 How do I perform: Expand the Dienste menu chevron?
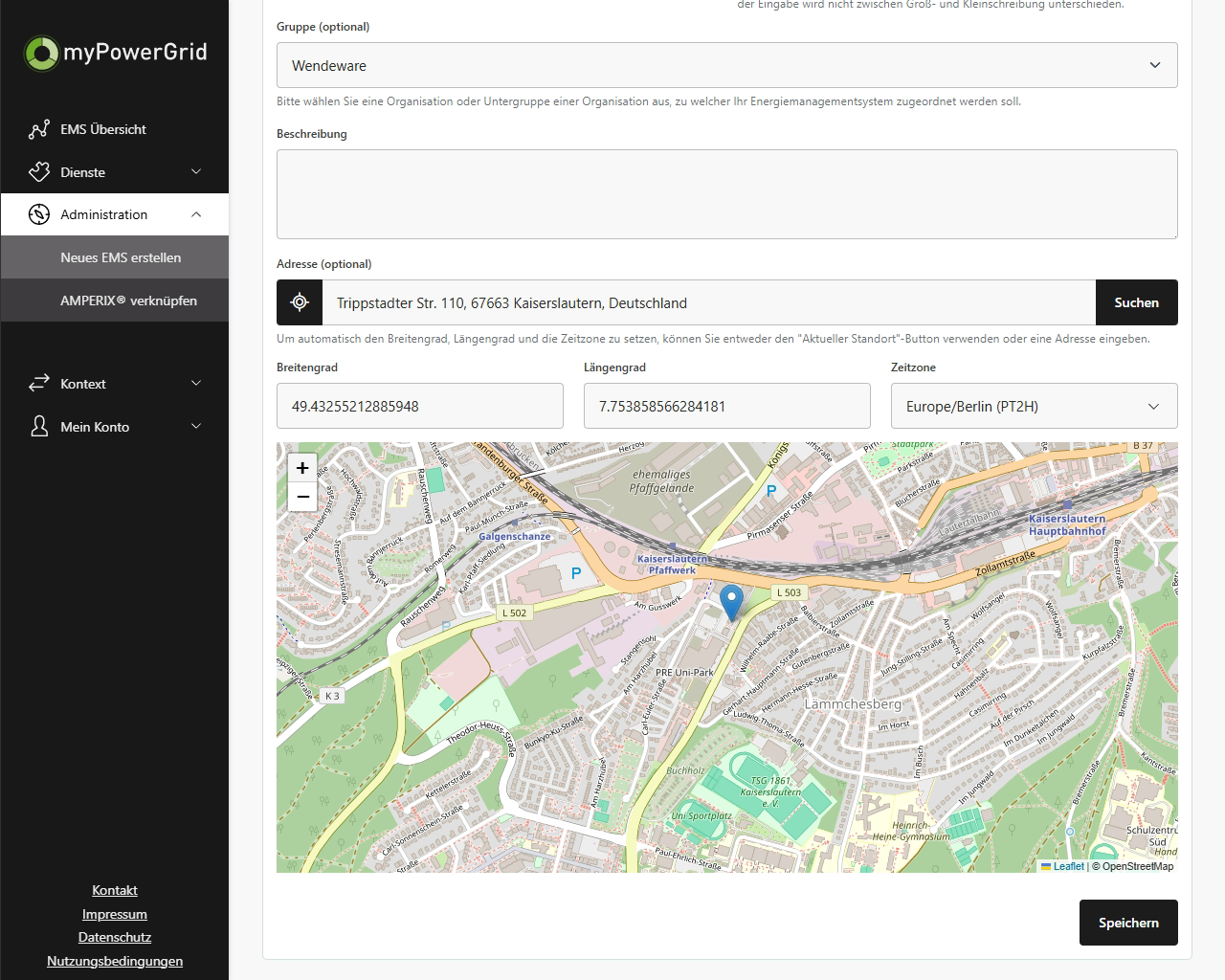196,172
